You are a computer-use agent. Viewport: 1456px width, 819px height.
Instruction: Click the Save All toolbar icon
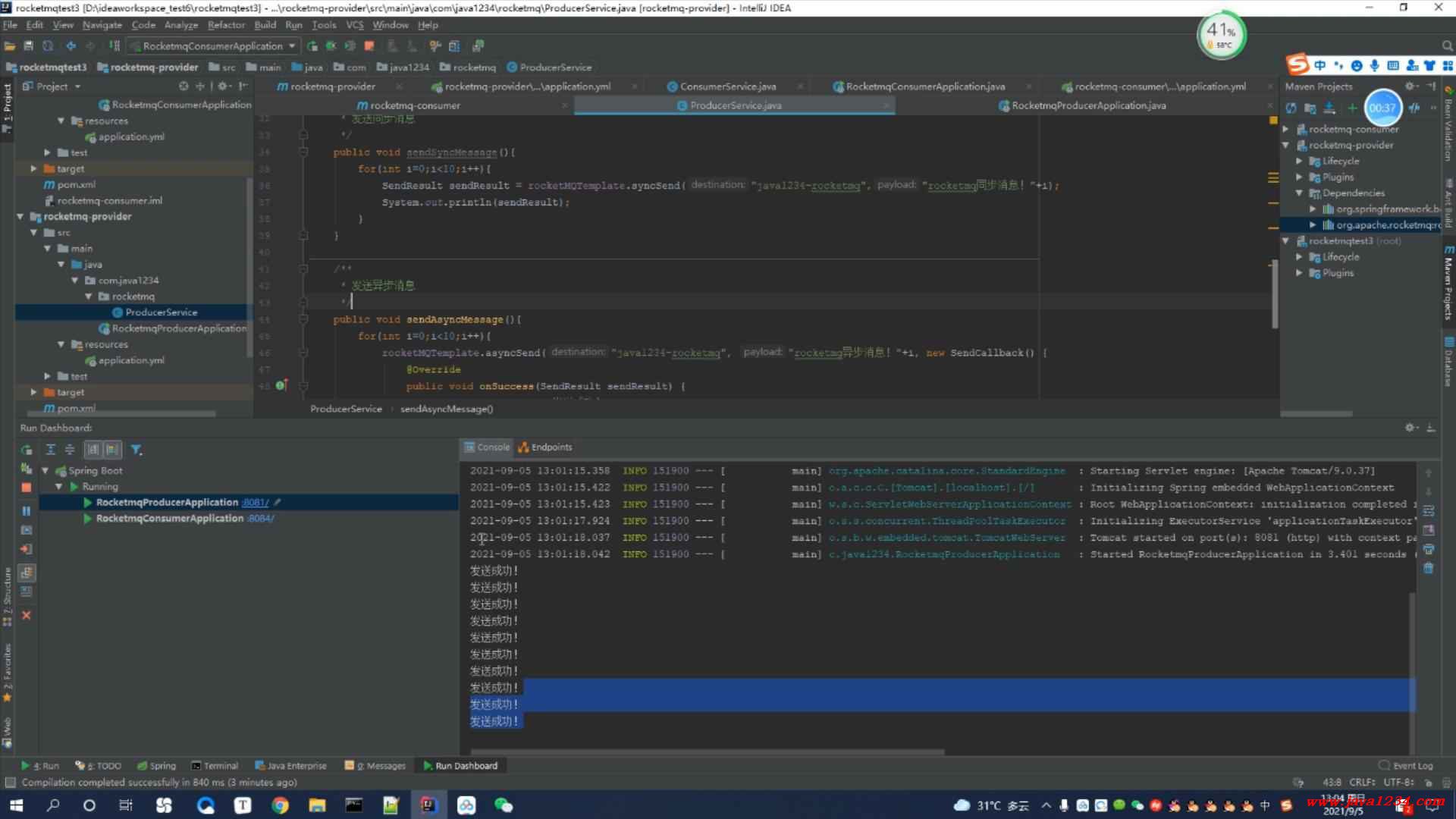pyautogui.click(x=29, y=46)
